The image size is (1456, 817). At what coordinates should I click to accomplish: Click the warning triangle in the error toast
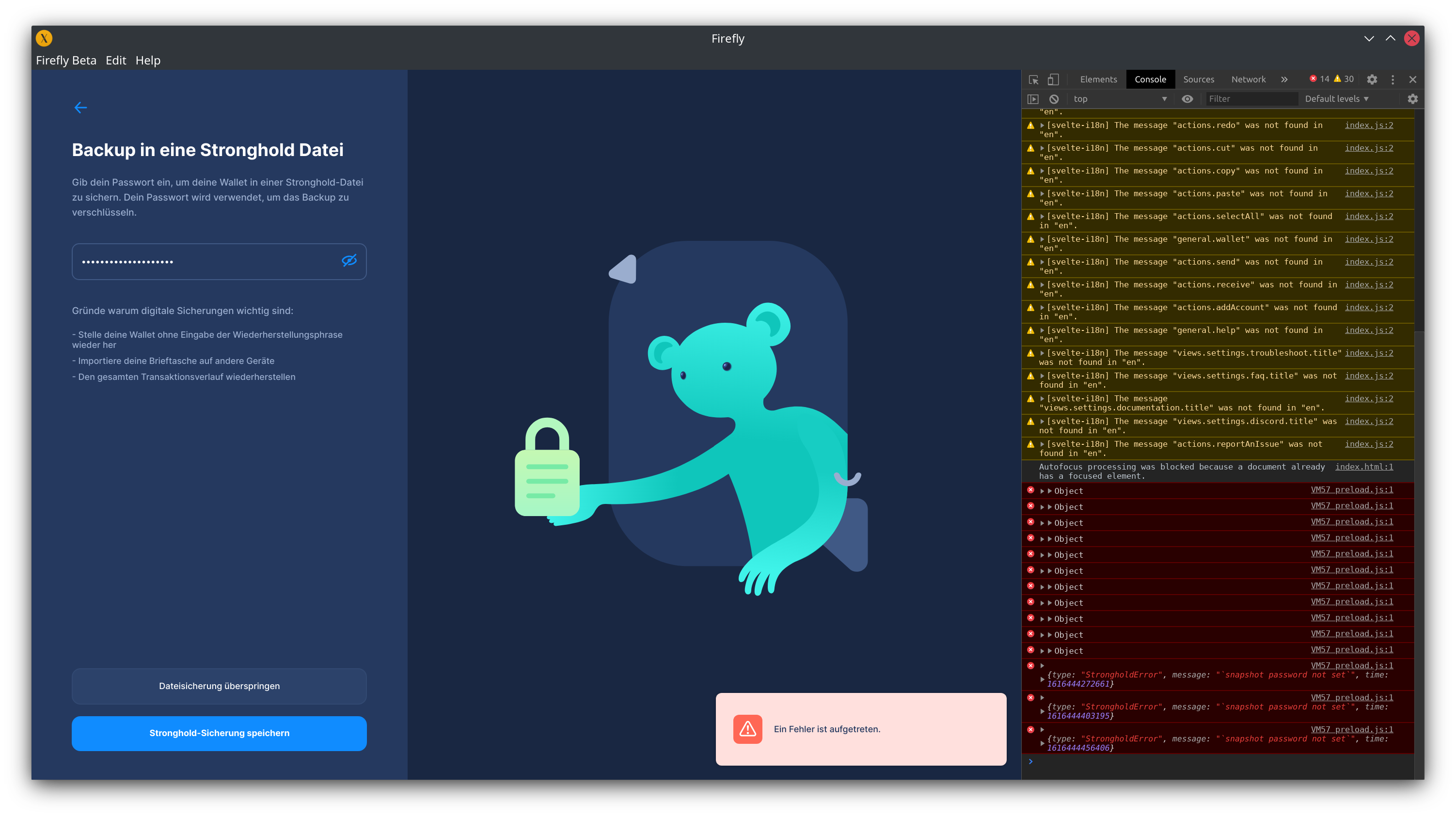746,729
